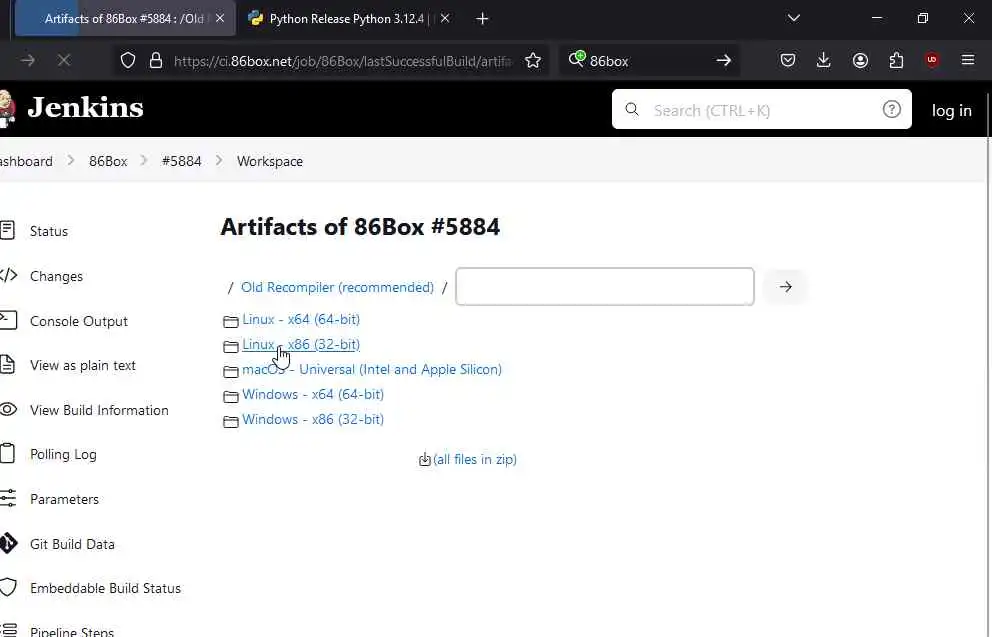Click folder icon beside Linux - x86
This screenshot has height=637, width=992.
[230, 346]
